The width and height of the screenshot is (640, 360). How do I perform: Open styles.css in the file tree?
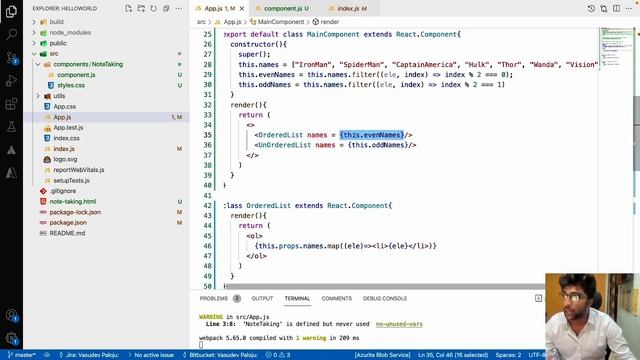(x=71, y=85)
